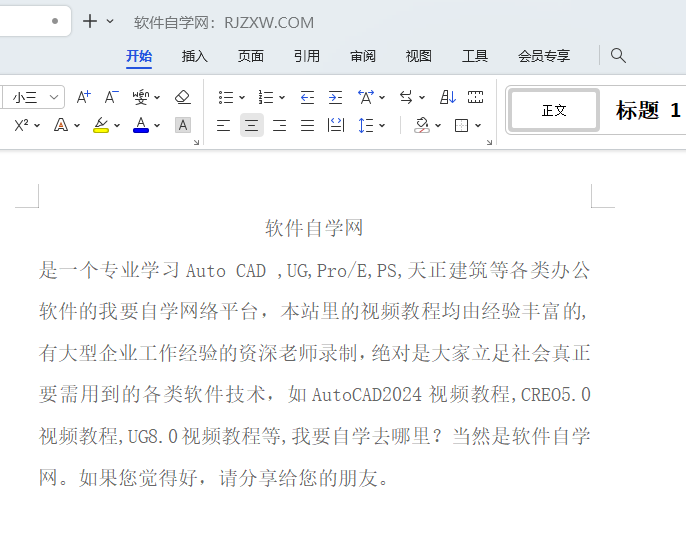Apply blue font color A icon

141,125
